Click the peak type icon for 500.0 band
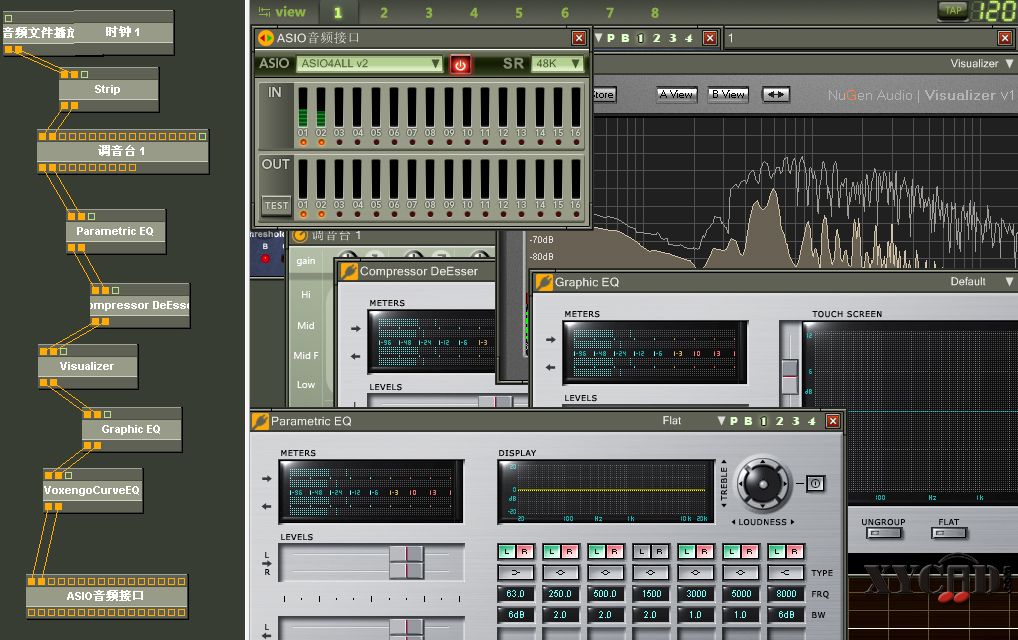The width and height of the screenshot is (1018, 640). pyautogui.click(x=605, y=572)
